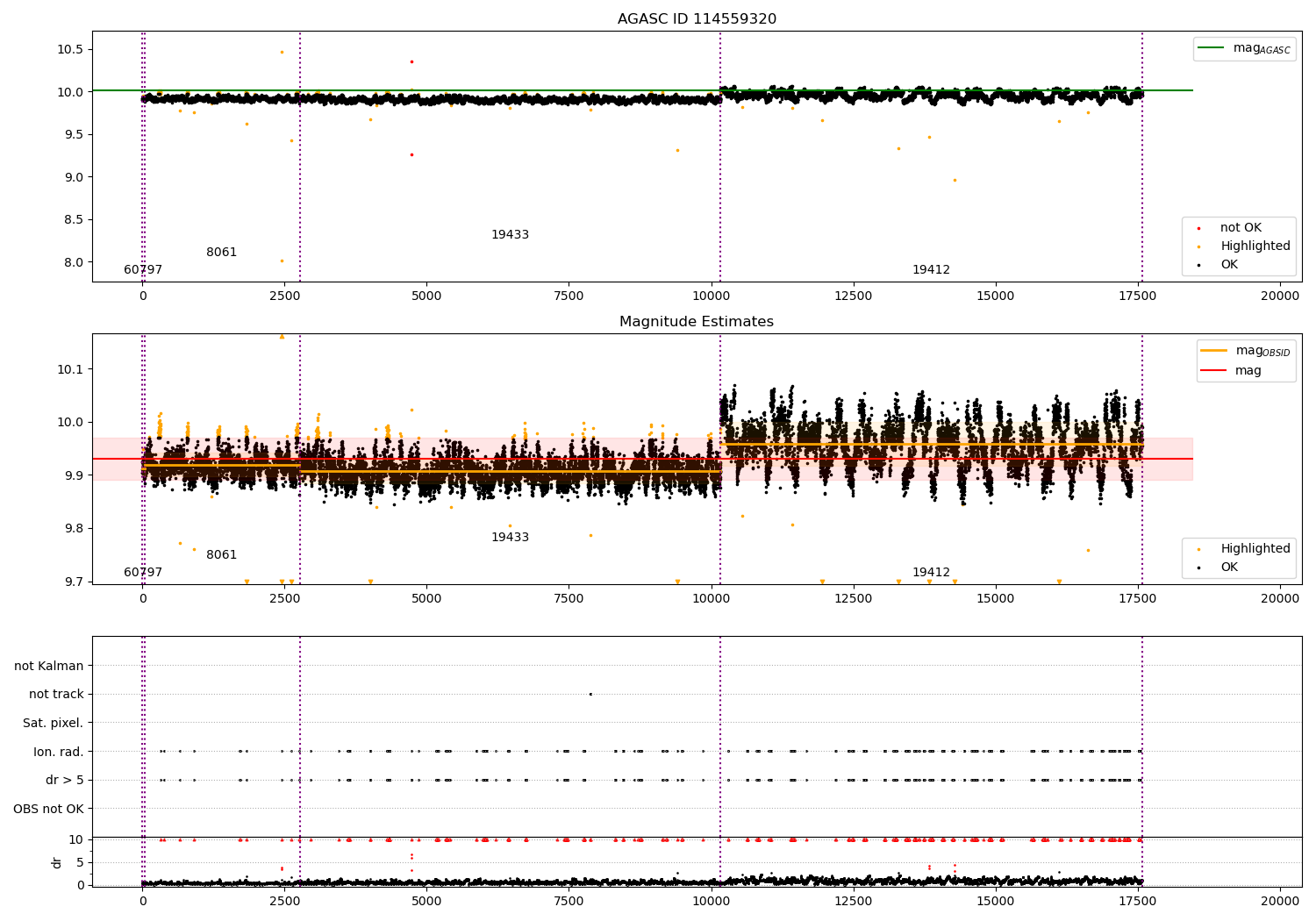Click the single 'not track' data point
This screenshot has width=1316, height=921.
tap(590, 695)
